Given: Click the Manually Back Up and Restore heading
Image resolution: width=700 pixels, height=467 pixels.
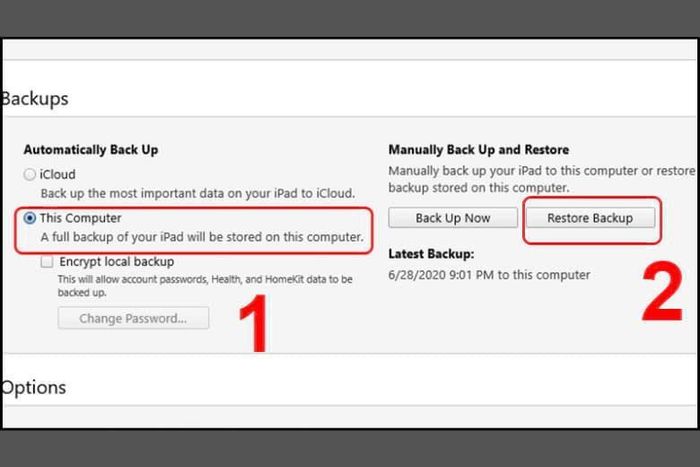Looking at the screenshot, I should [x=479, y=150].
